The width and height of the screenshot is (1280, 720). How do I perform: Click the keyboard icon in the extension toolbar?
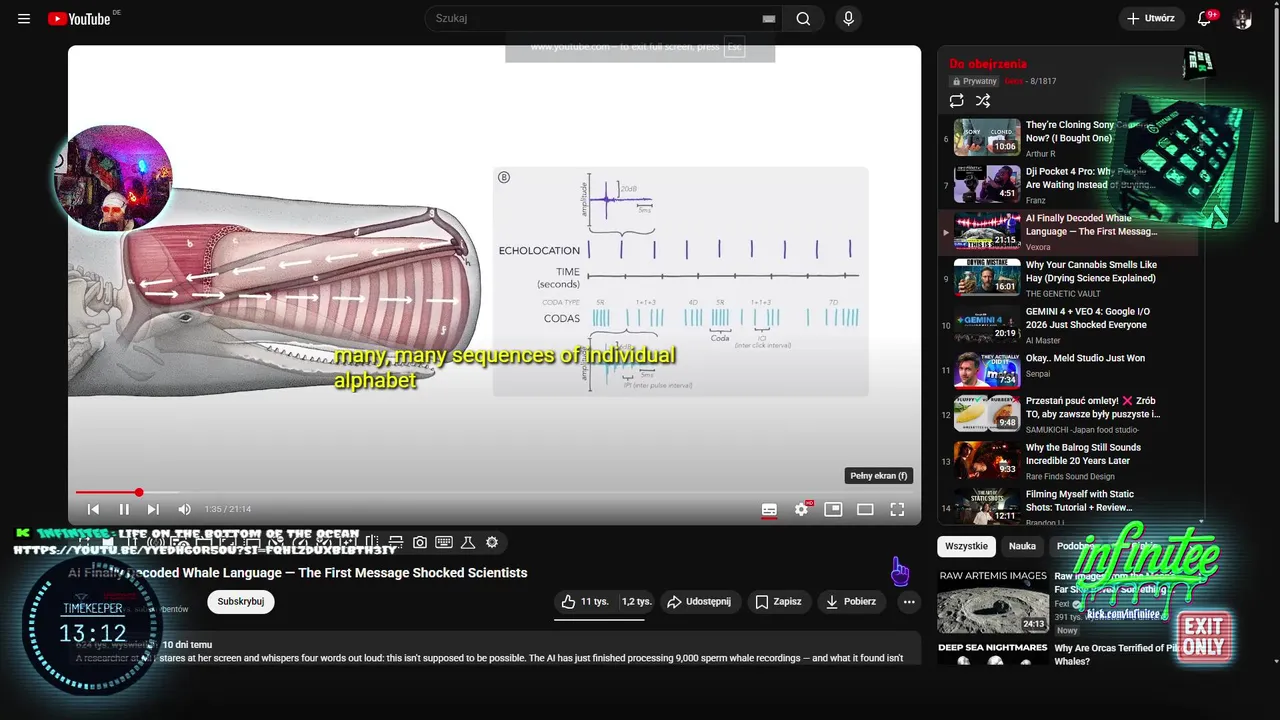[x=443, y=542]
